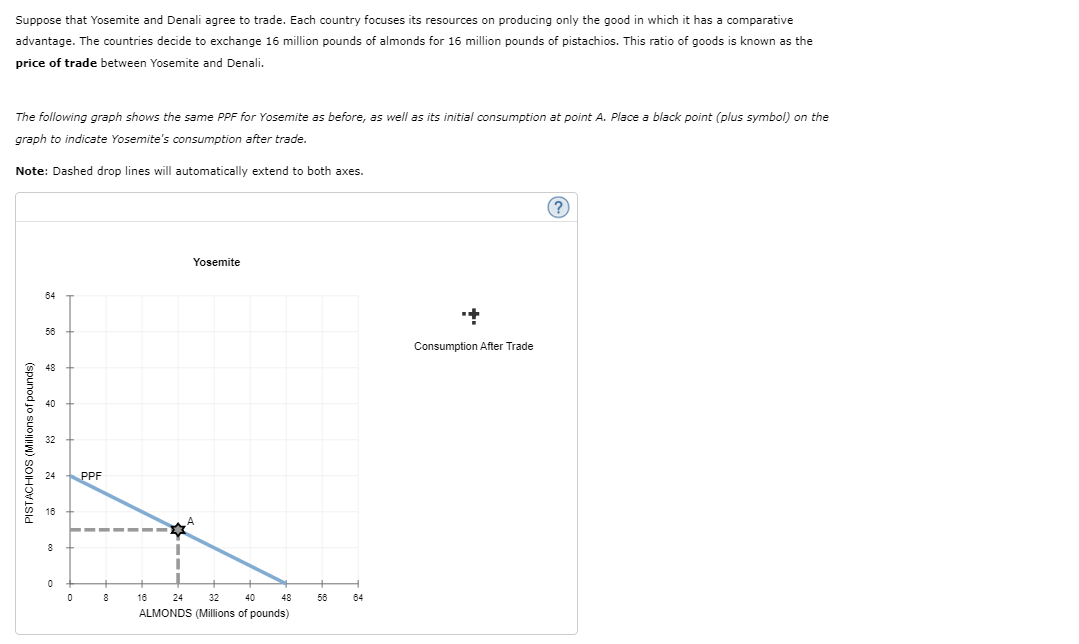This screenshot has width=1079, height=644.
Task: Click the 24 tick on the horizontal axis
Action: (178, 597)
